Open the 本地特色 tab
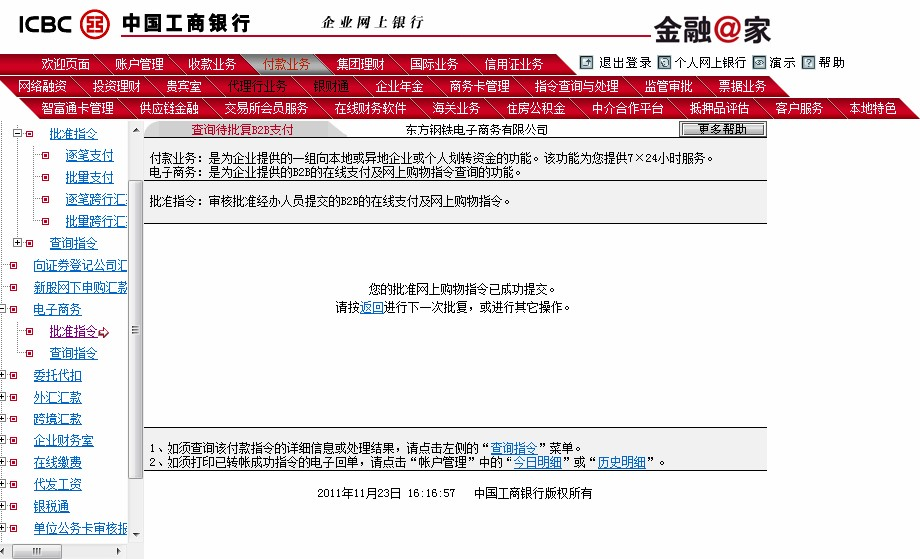920x559 pixels. (872, 108)
